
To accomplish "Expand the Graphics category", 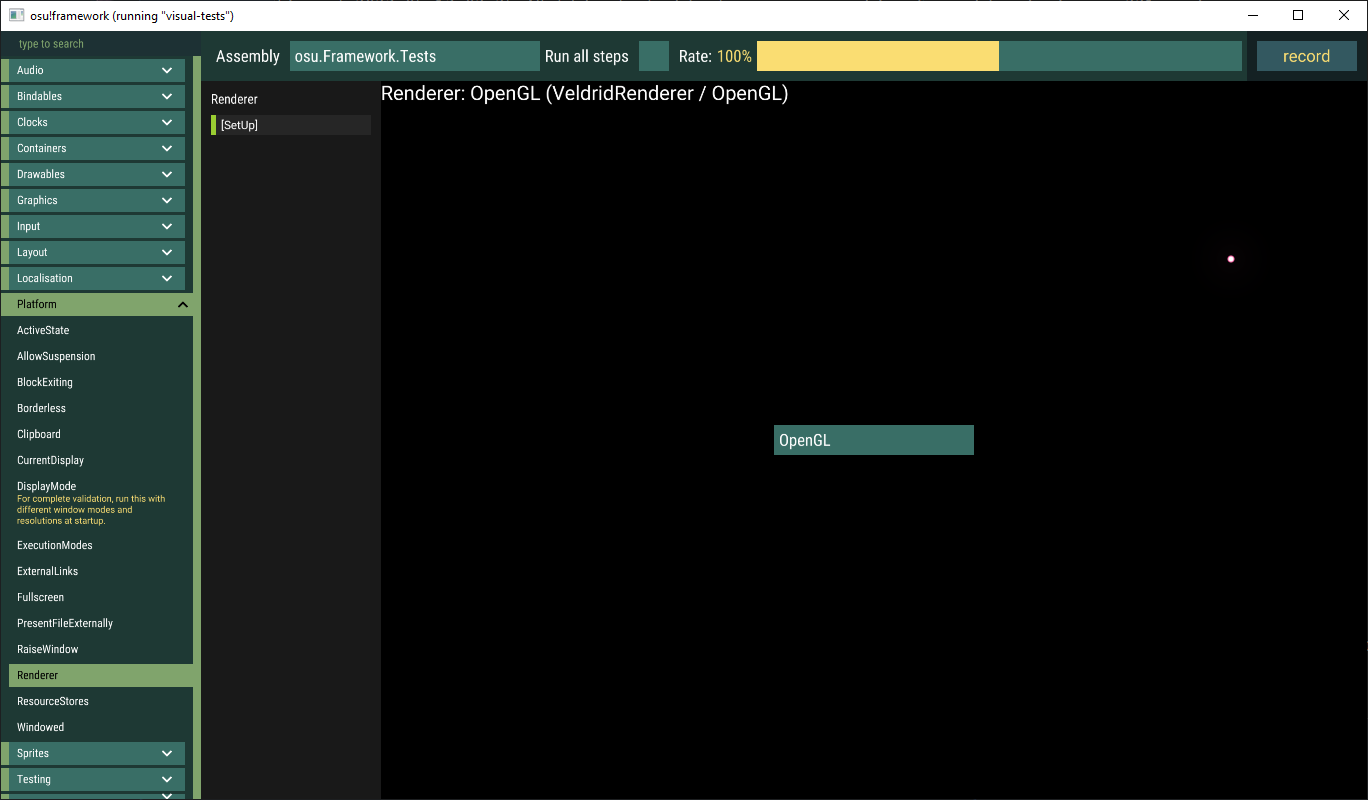I will 95,200.
